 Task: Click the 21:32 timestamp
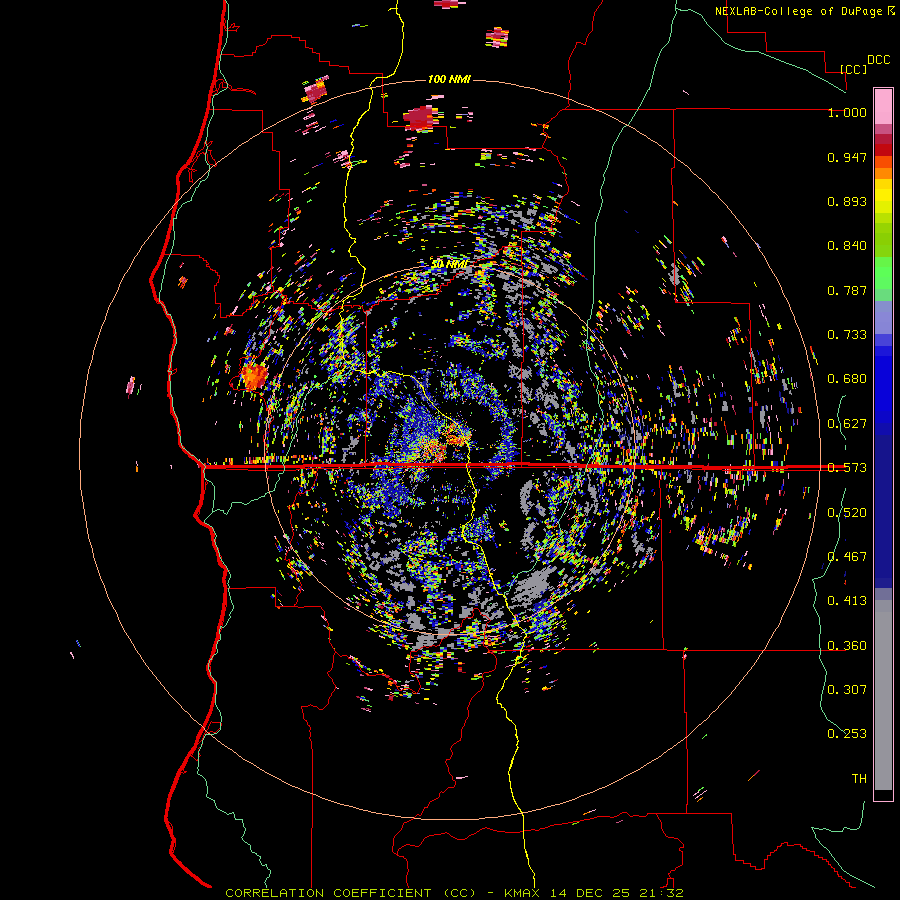click(661, 893)
